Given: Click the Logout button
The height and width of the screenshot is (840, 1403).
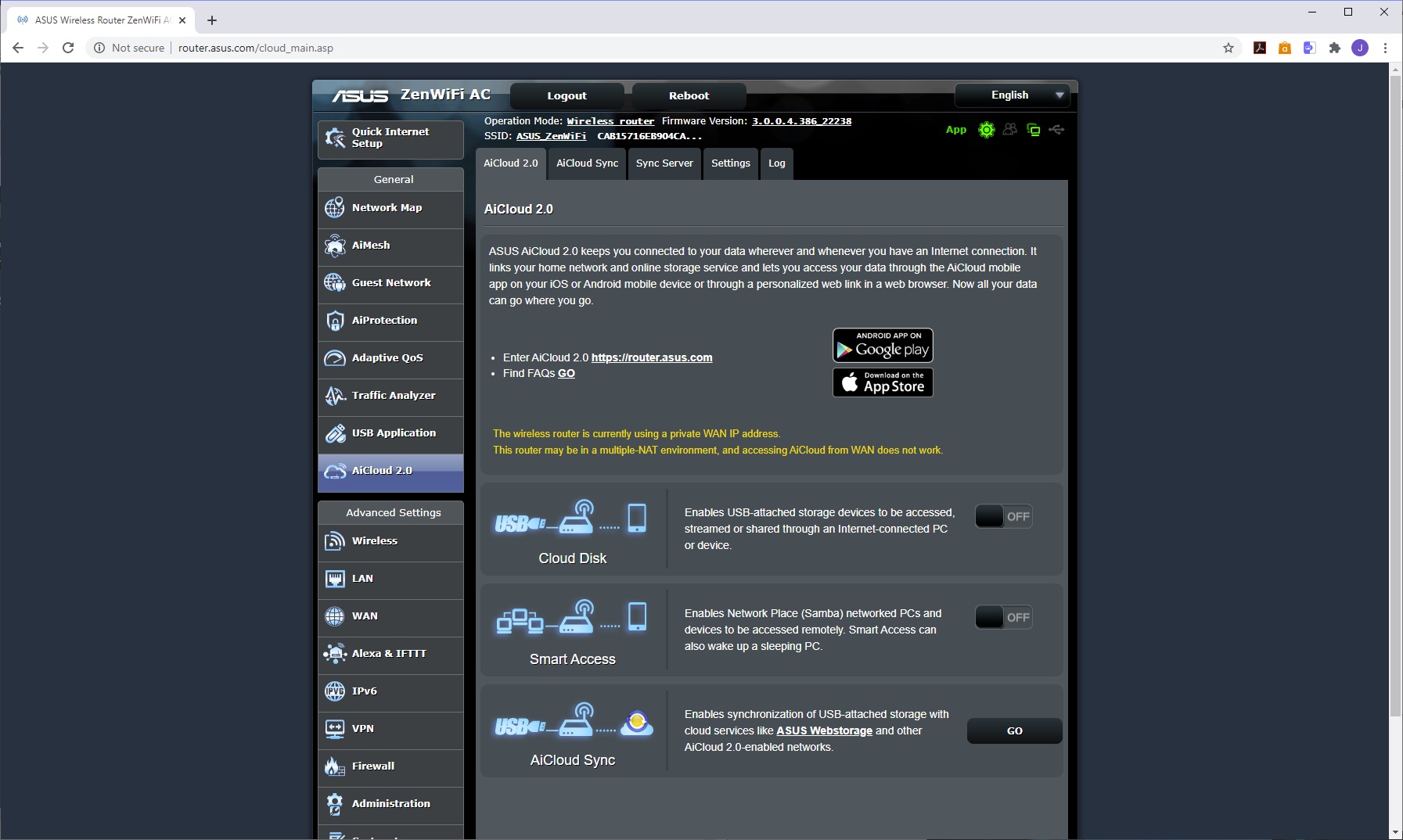Looking at the screenshot, I should 567,96.
